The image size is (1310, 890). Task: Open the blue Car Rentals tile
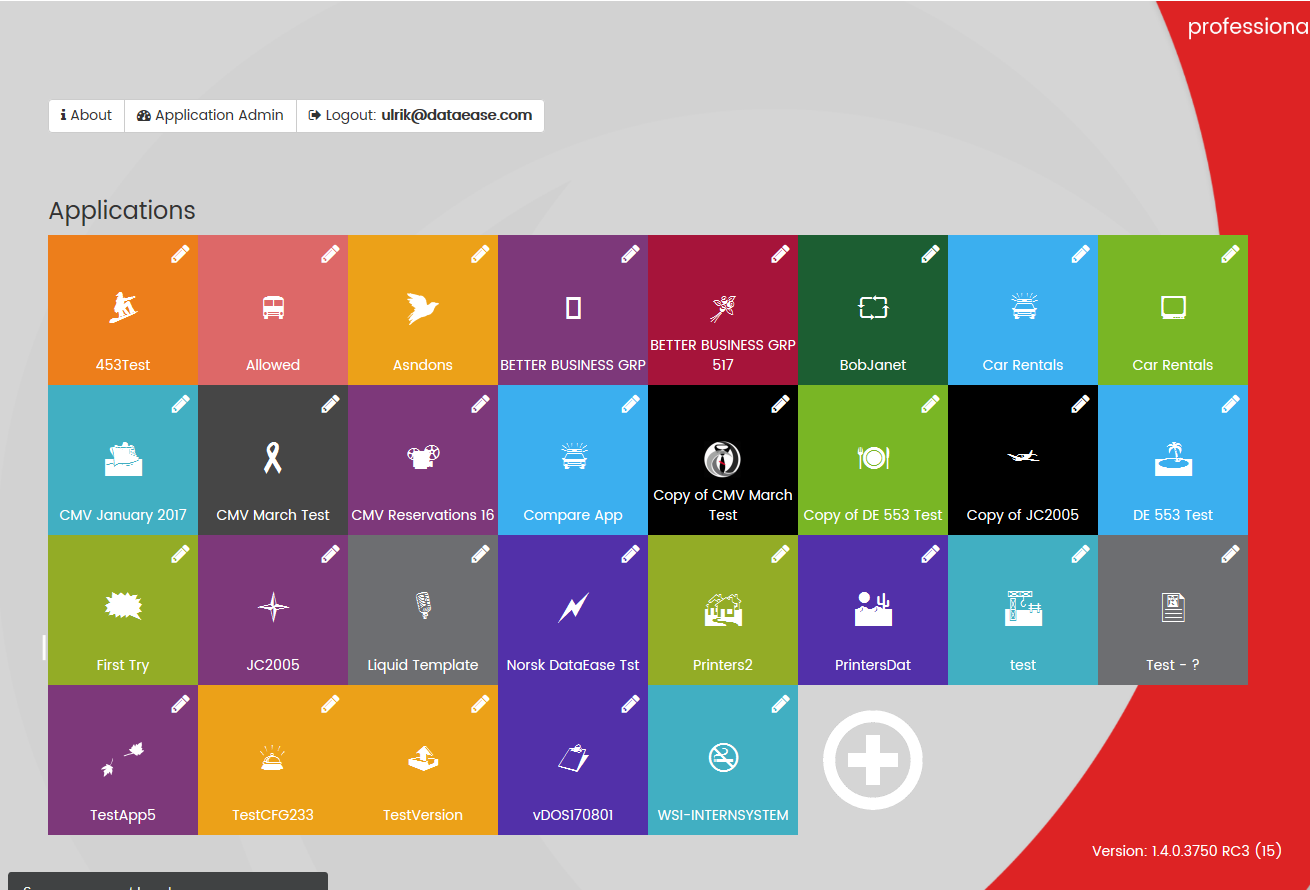pos(1023,310)
